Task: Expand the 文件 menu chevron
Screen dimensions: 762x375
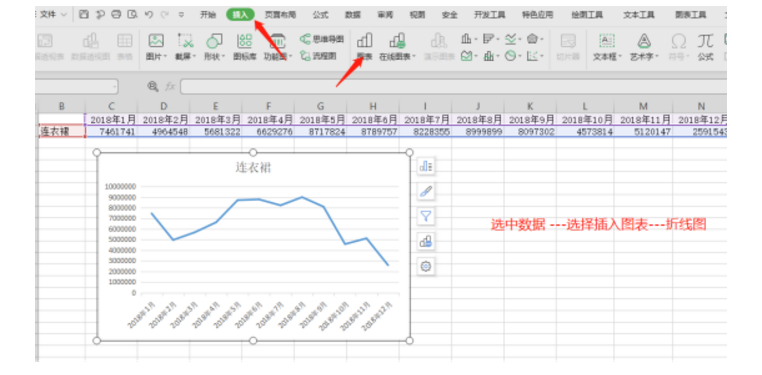Action: 64,15
